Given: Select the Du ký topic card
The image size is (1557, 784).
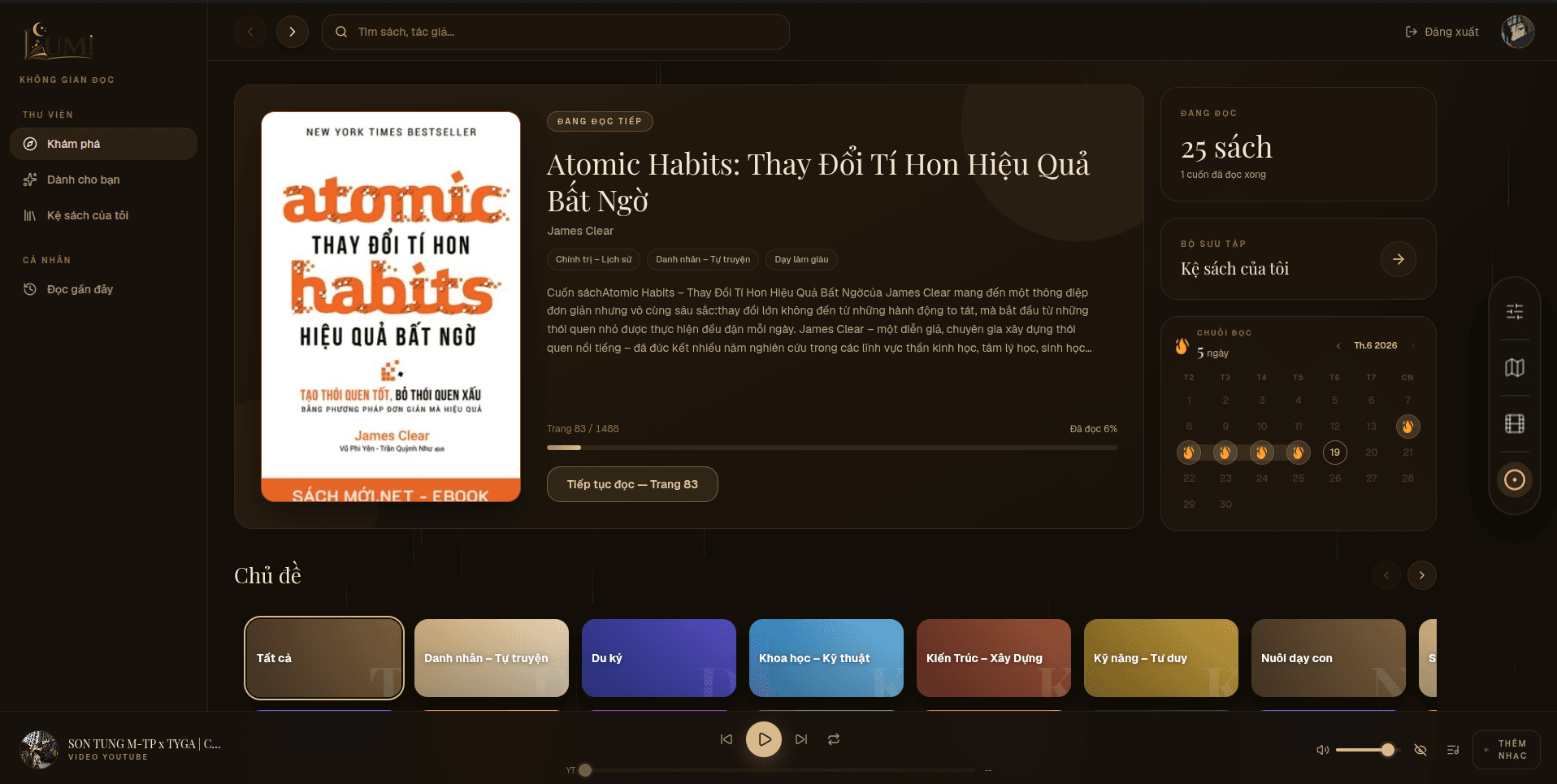Looking at the screenshot, I should [x=659, y=658].
